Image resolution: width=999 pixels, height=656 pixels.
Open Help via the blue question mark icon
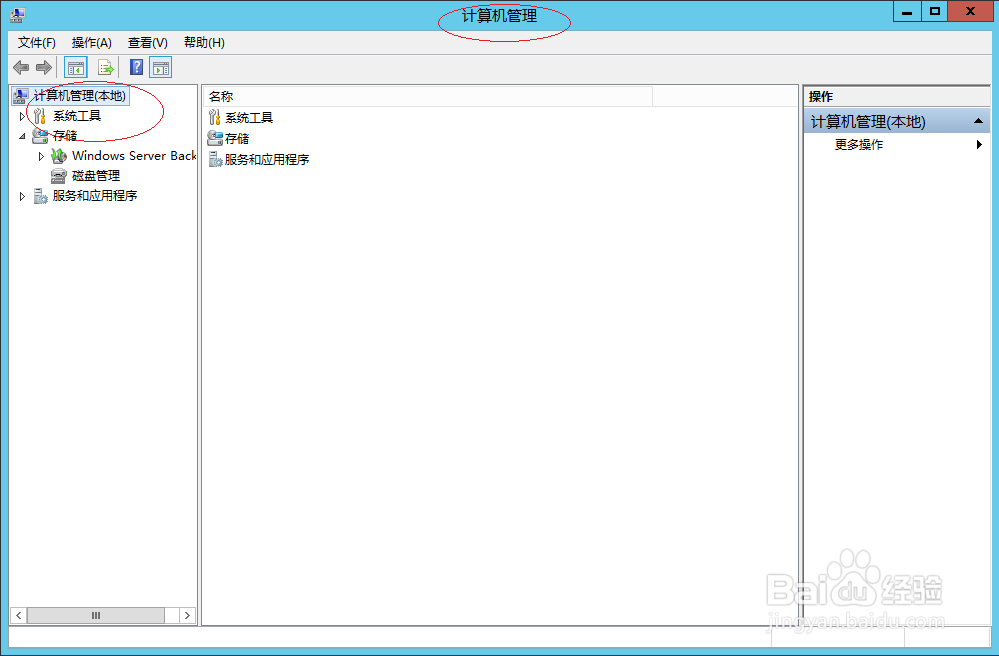136,67
